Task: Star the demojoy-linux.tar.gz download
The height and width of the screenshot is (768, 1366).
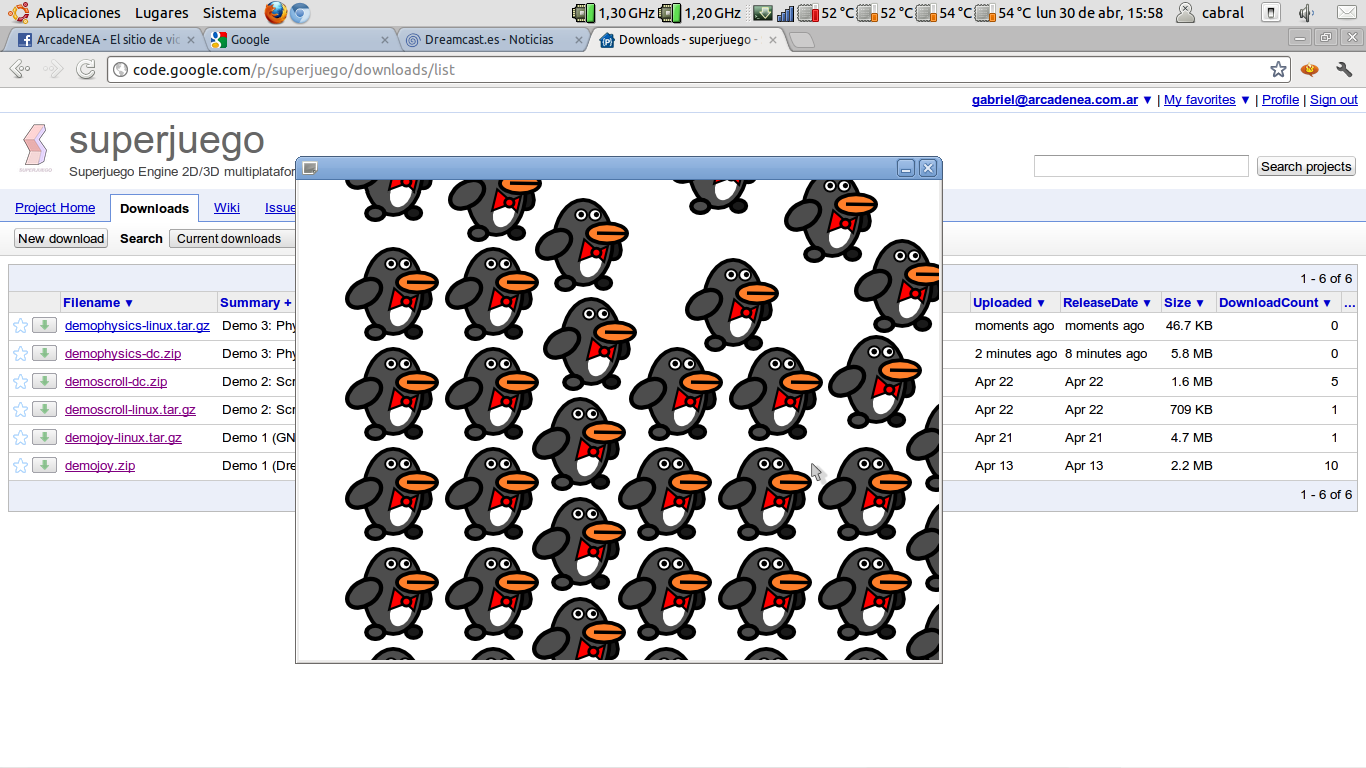Action: tap(20, 438)
